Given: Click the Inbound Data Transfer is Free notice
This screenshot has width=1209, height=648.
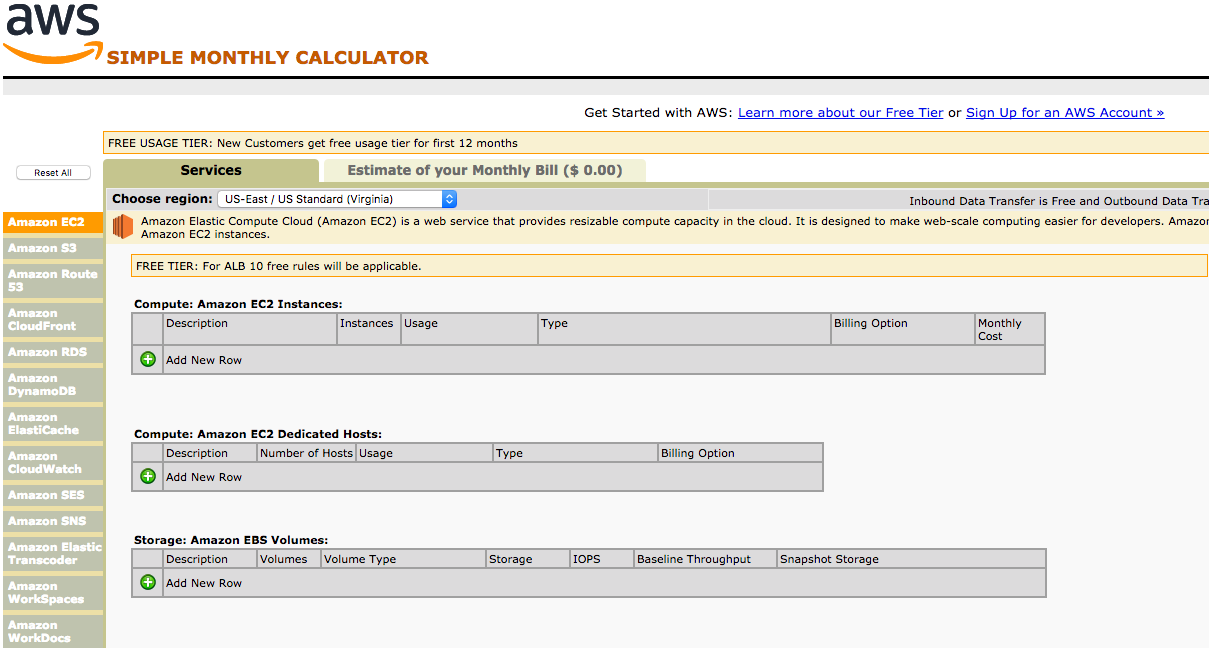Looking at the screenshot, I should [x=1058, y=201].
